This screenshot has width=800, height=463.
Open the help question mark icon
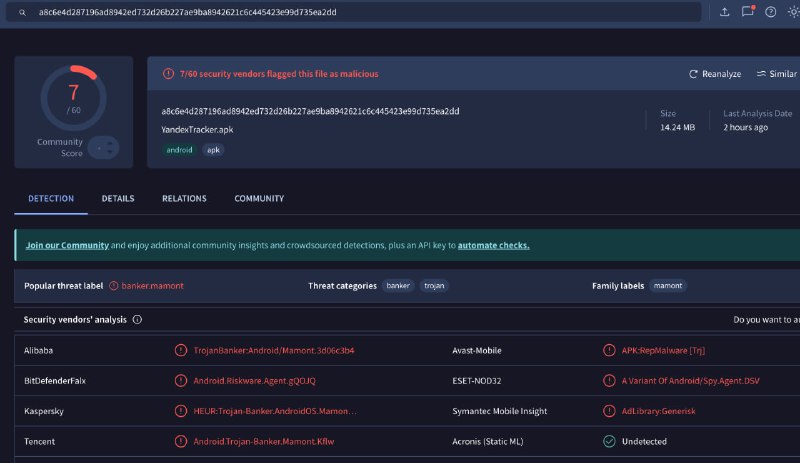770,12
